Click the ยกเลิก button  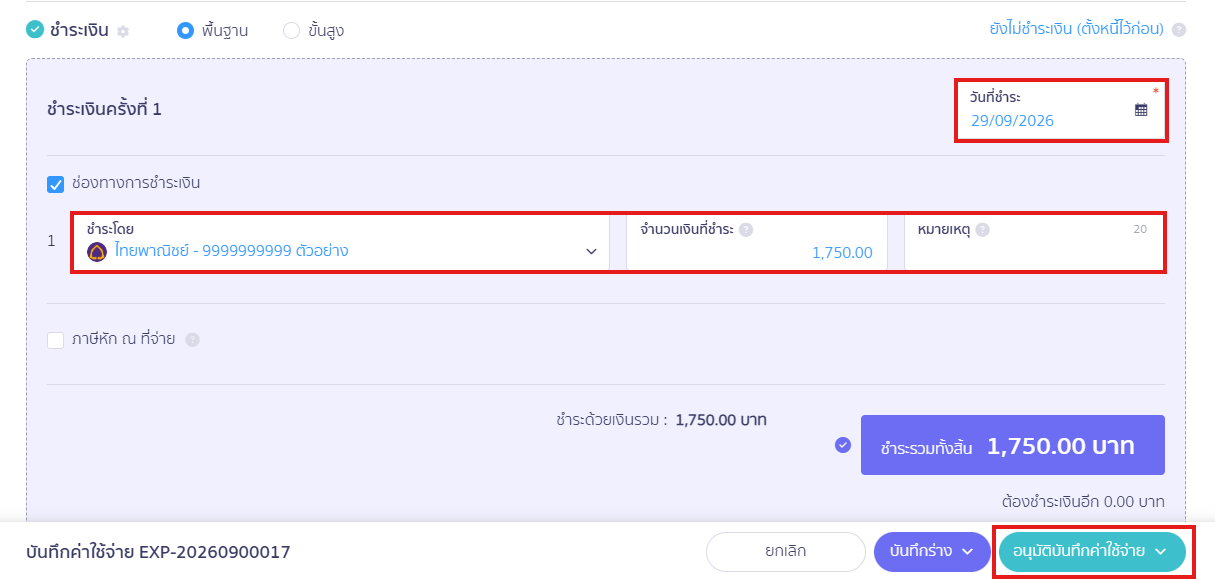click(x=786, y=551)
